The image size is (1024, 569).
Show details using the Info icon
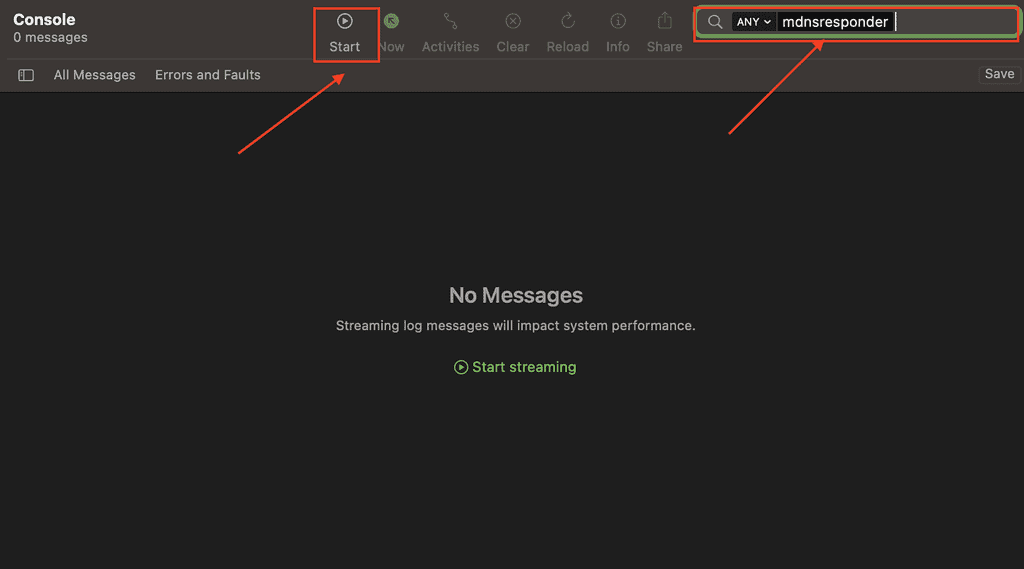[x=618, y=21]
